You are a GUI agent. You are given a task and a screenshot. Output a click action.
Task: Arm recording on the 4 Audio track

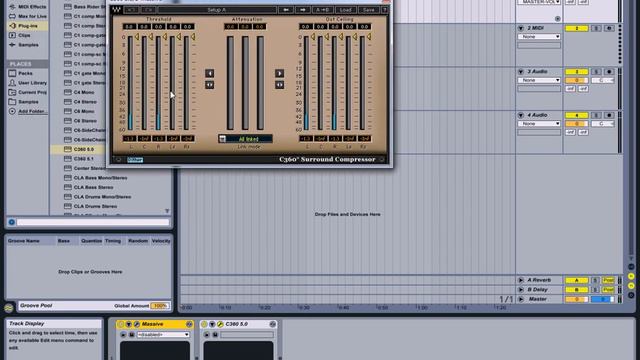609,116
